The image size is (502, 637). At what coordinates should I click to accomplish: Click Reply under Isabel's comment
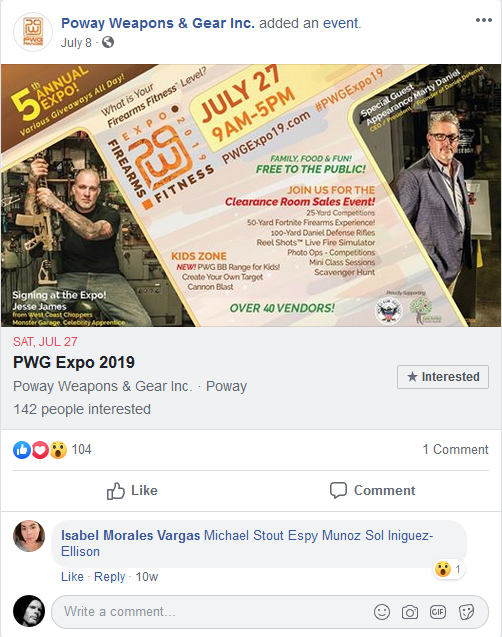click(110, 576)
